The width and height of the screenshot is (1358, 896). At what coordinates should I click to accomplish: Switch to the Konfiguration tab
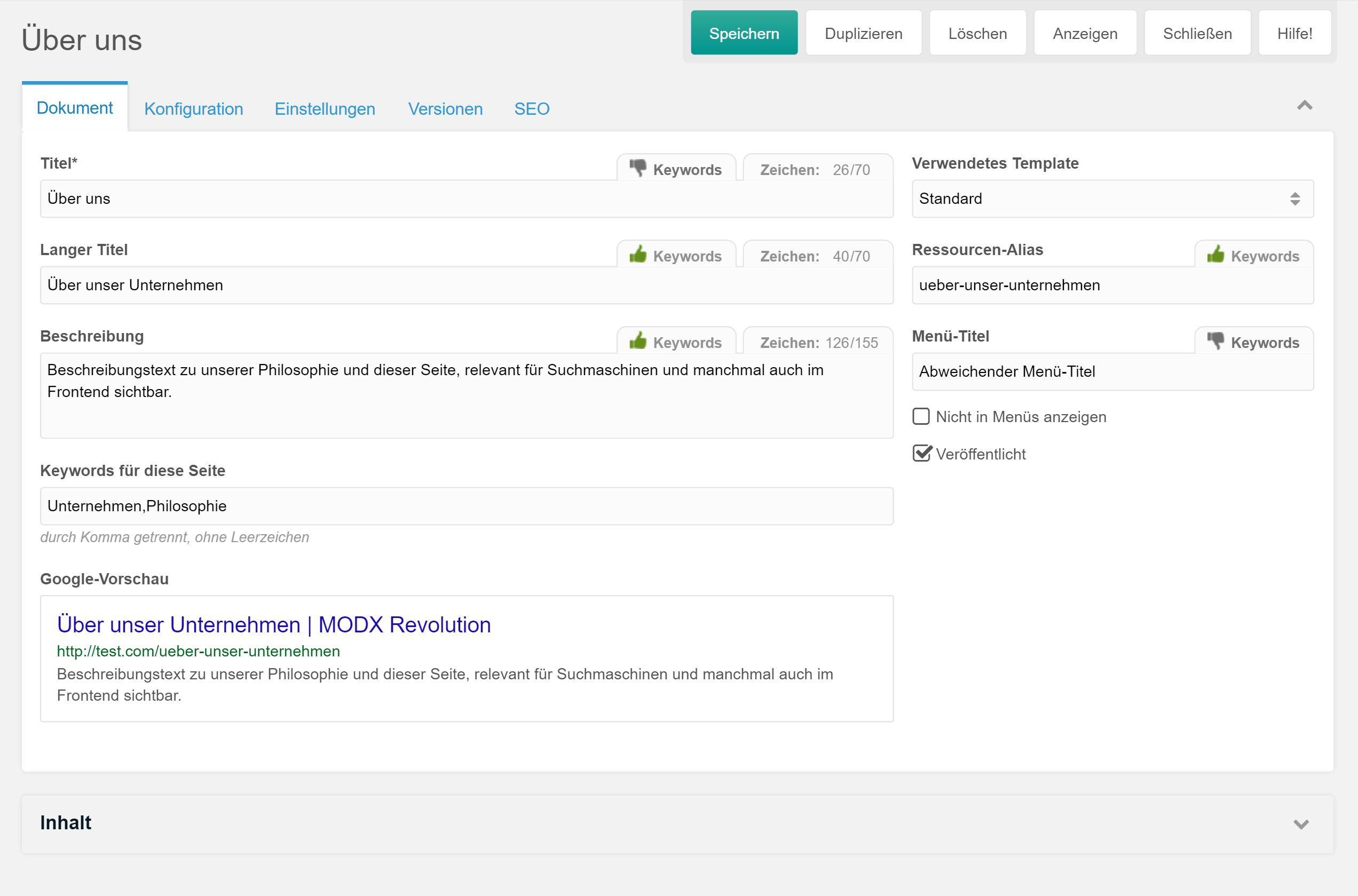click(x=193, y=108)
